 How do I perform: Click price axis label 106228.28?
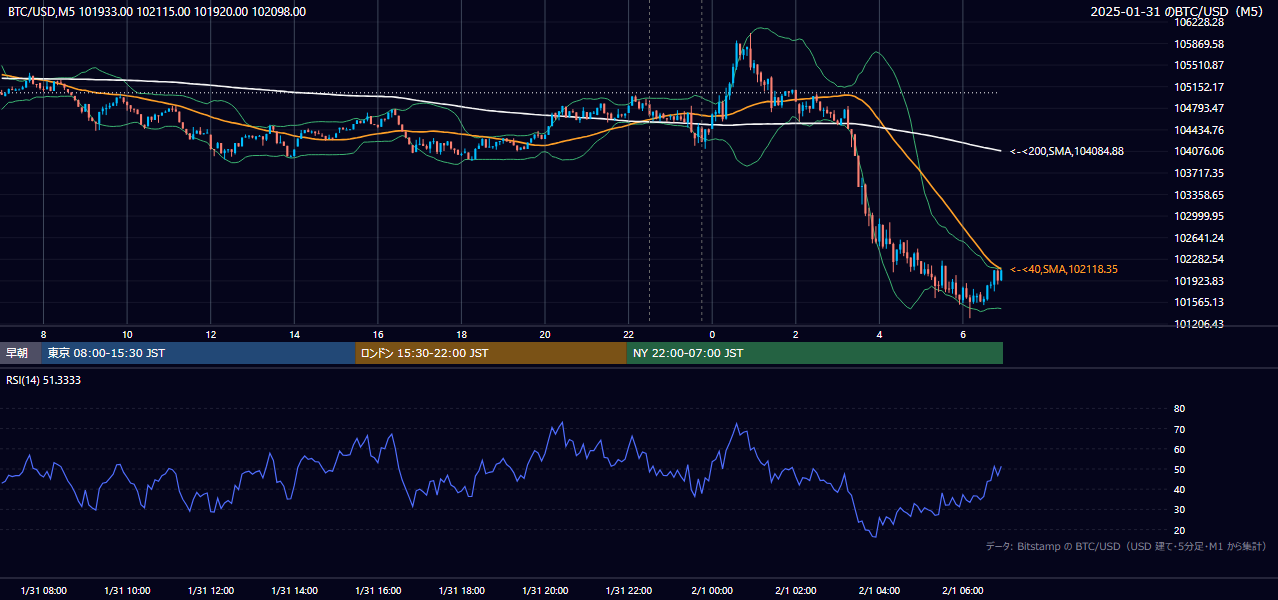1200,22
